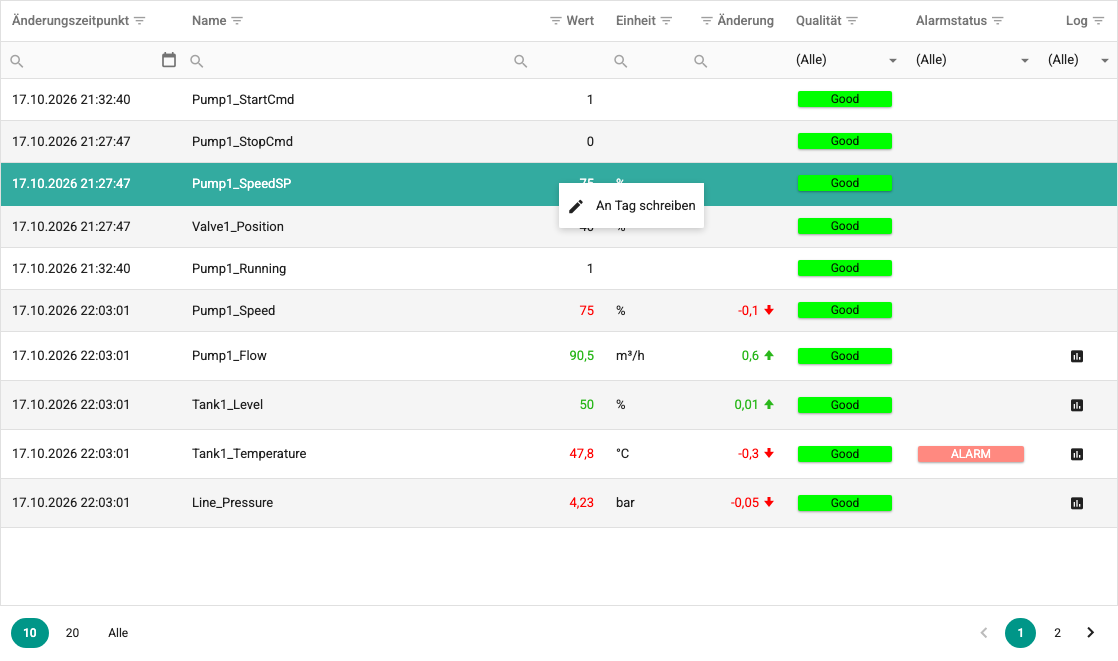
Task: Open the filter menu for Änderungszeitpunkt column
Action: 140,21
